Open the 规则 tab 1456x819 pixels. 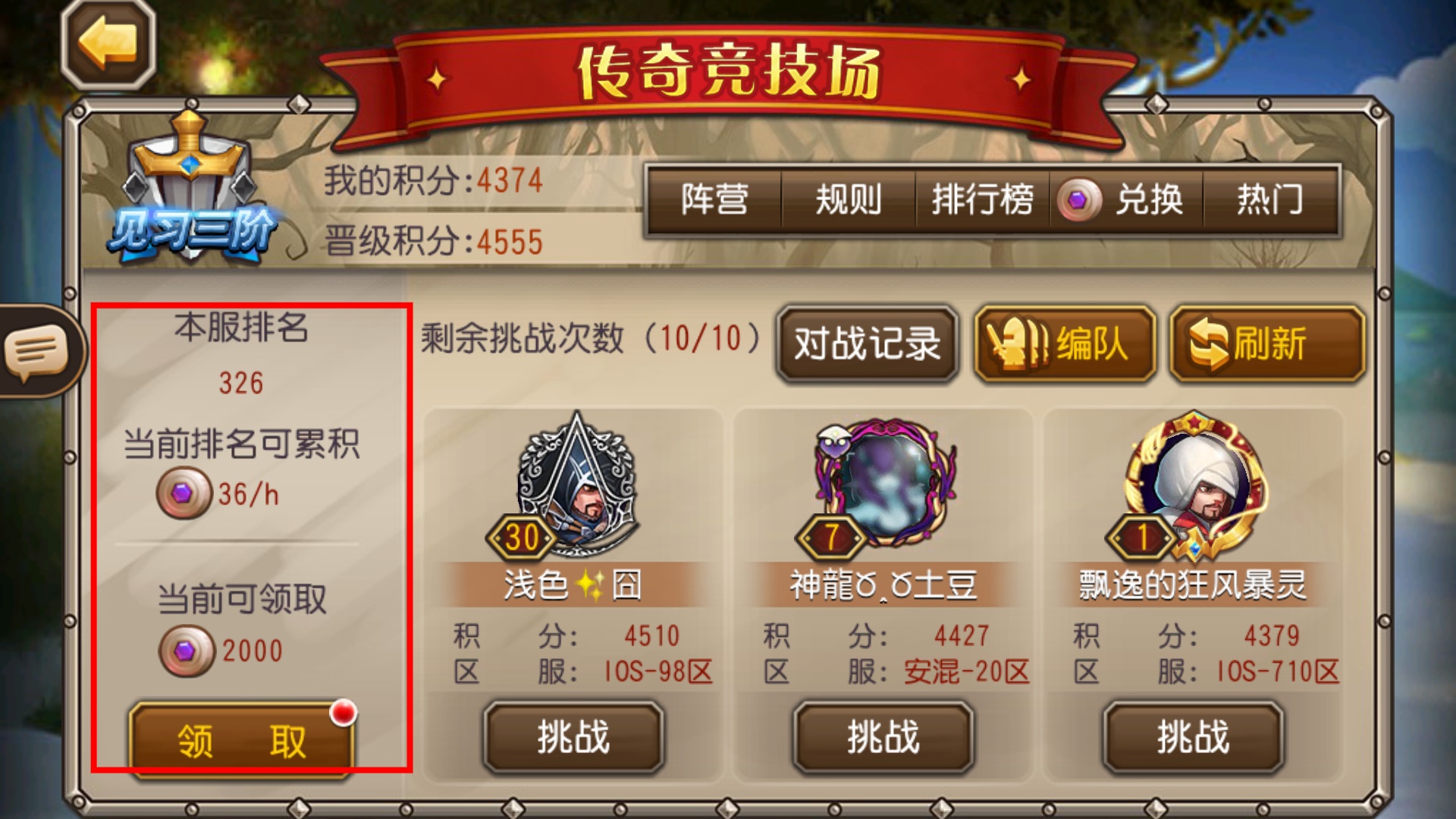849,200
